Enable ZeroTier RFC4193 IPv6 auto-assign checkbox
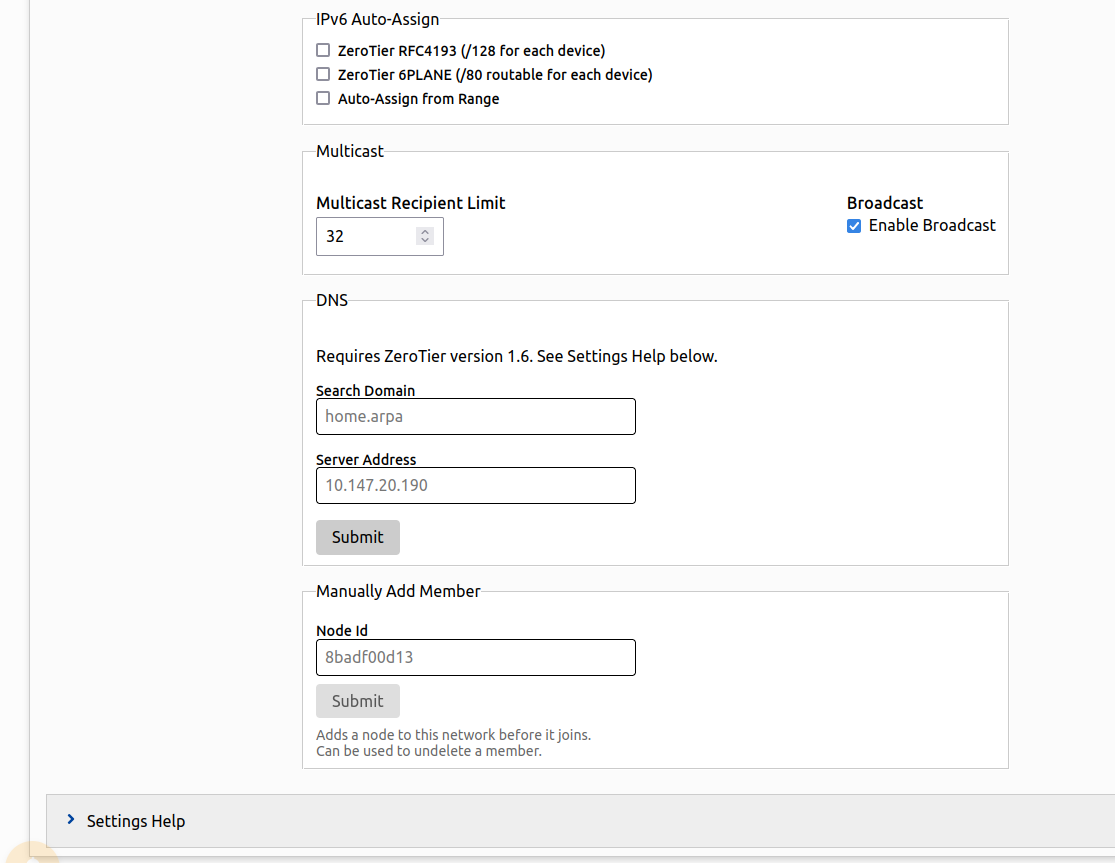1115x863 pixels. (323, 50)
